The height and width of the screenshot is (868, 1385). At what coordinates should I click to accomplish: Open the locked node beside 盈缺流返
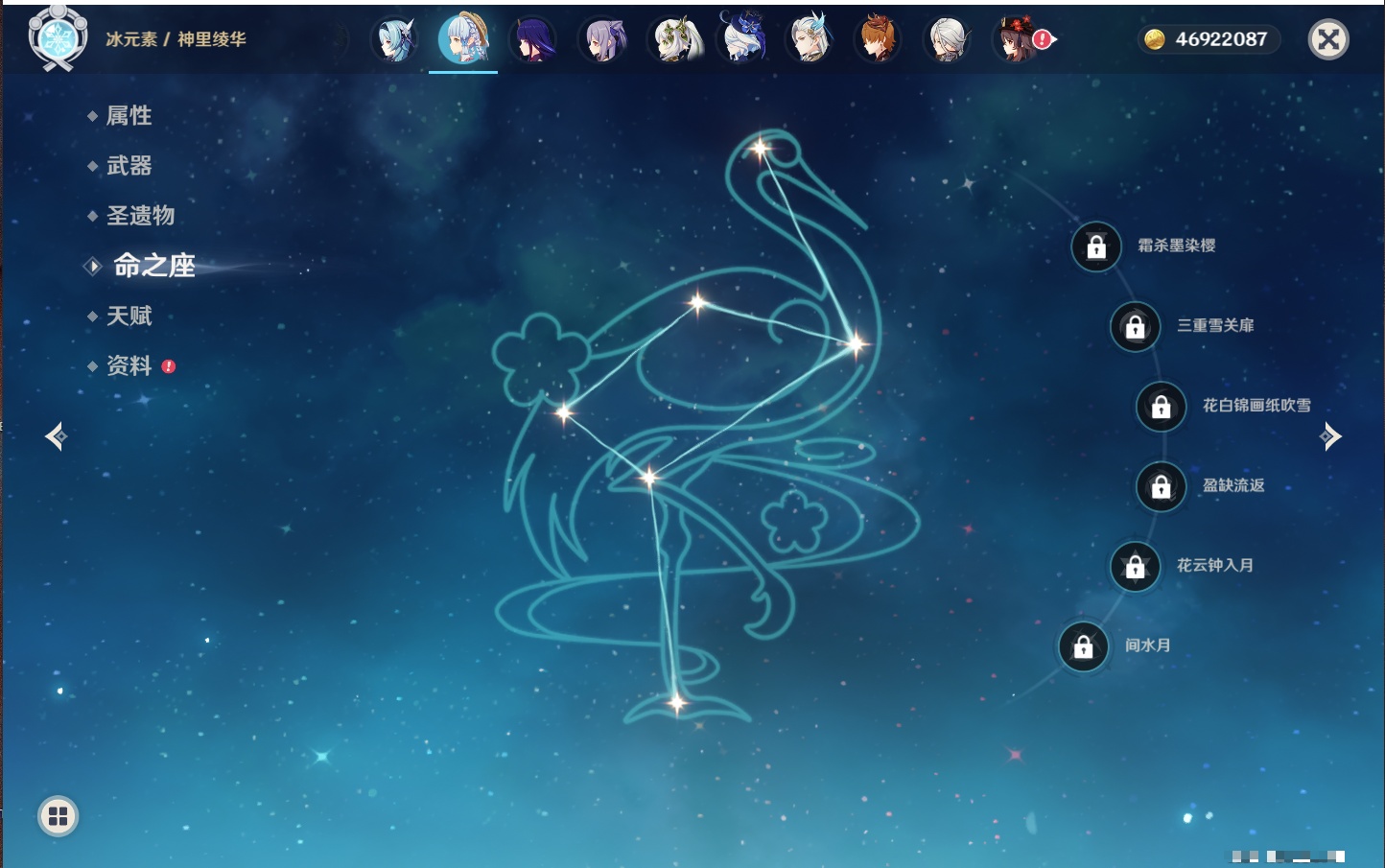tap(1162, 486)
